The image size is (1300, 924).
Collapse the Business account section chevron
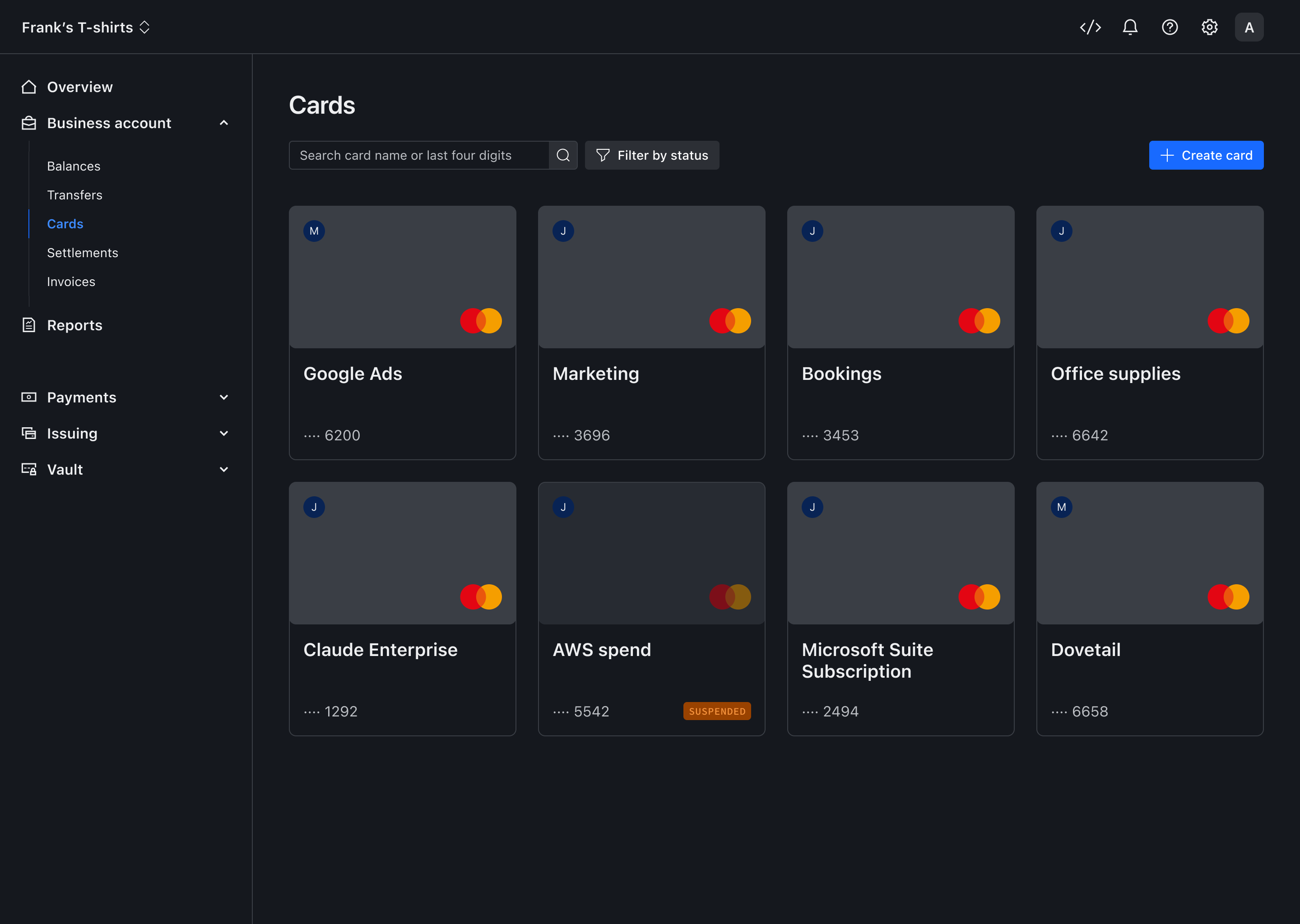point(224,123)
